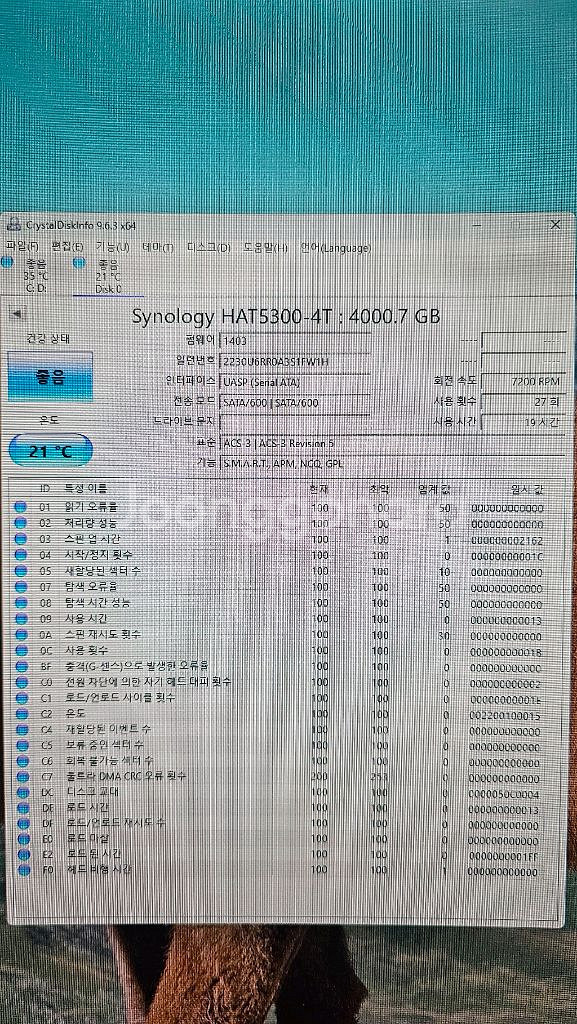Click the firmware field showing 1403
Viewport: 577px width, 1024px height.
[296, 341]
